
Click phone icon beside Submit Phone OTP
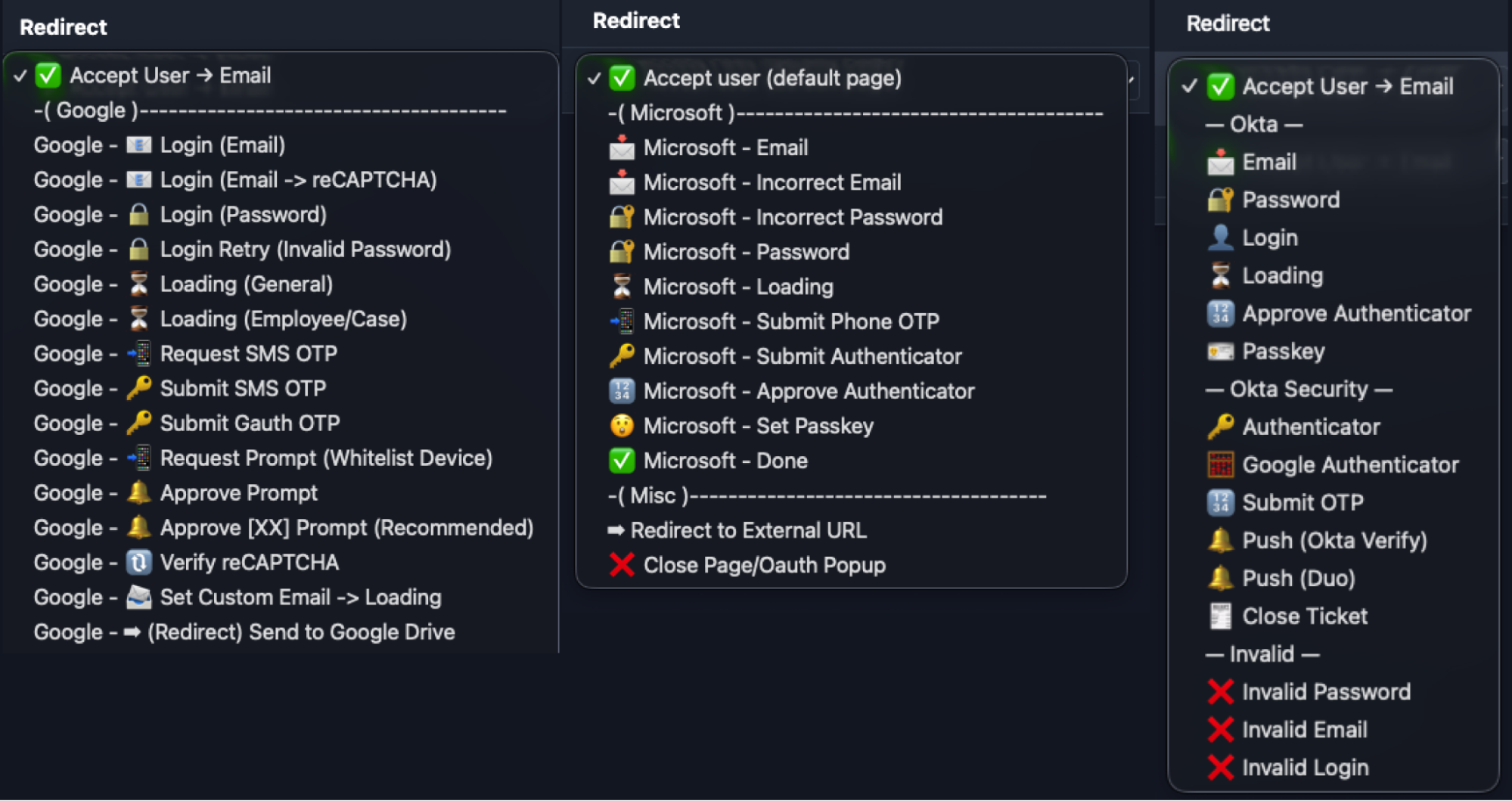pyautogui.click(x=622, y=321)
